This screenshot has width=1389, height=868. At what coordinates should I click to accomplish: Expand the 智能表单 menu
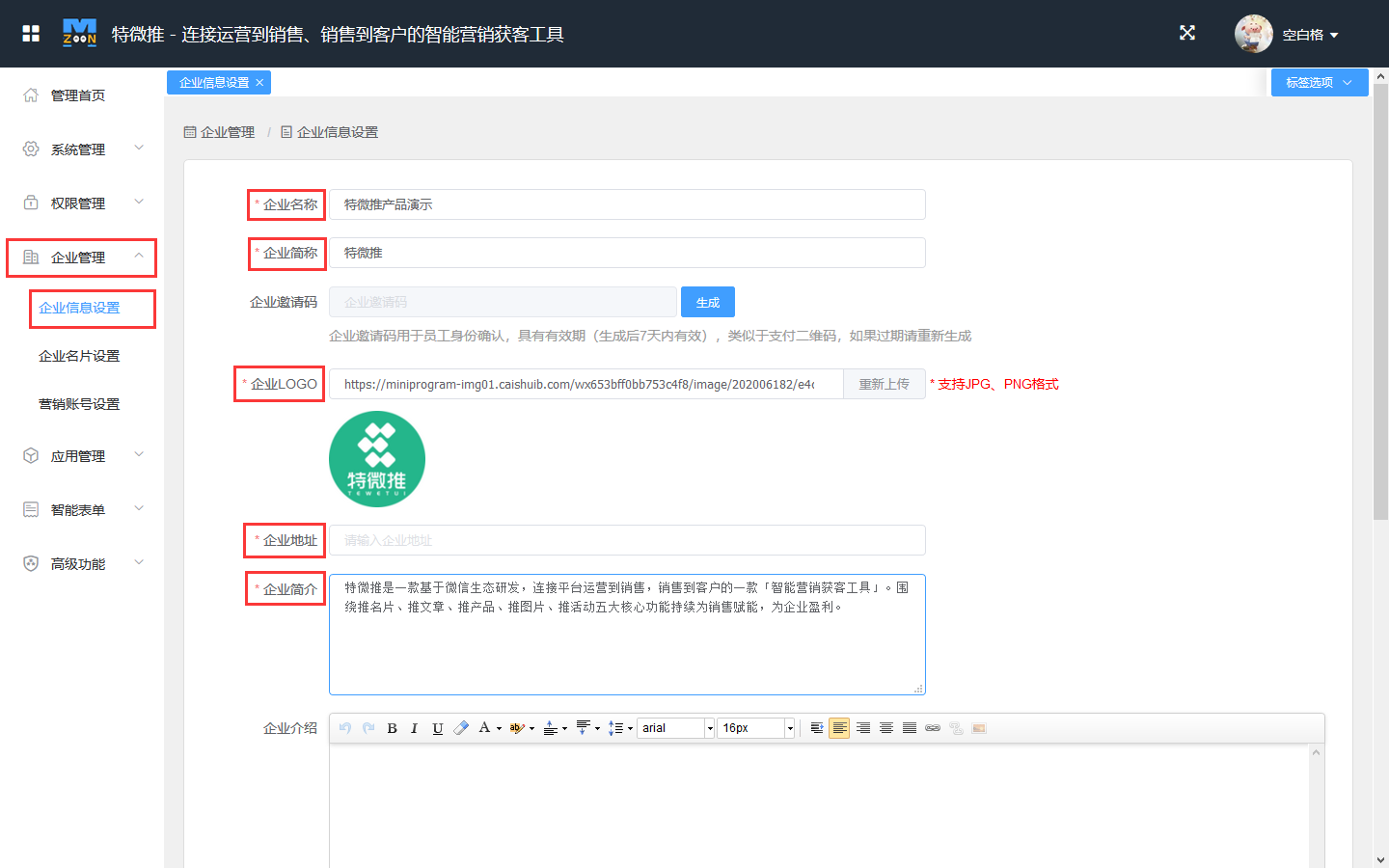tap(82, 510)
